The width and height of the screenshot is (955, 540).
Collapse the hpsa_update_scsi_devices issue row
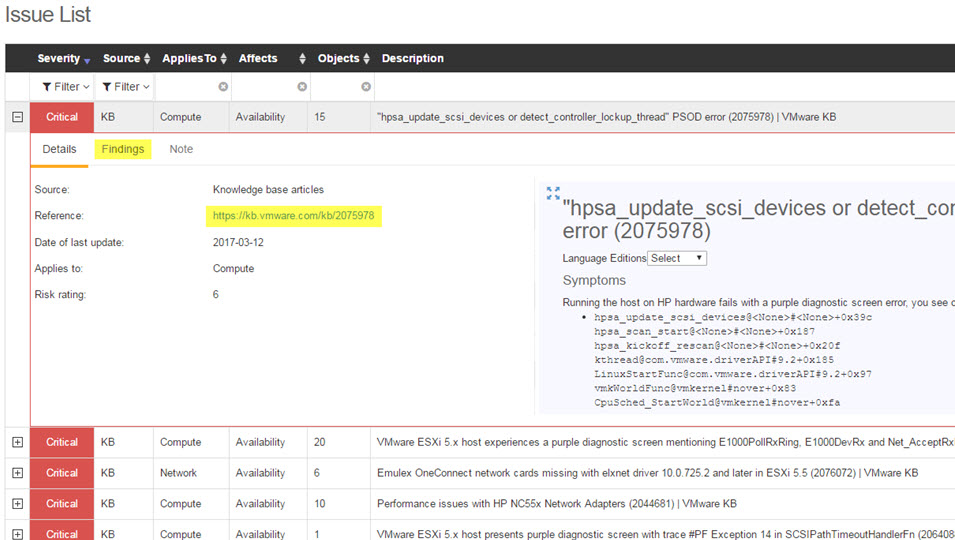pyautogui.click(x=17, y=117)
